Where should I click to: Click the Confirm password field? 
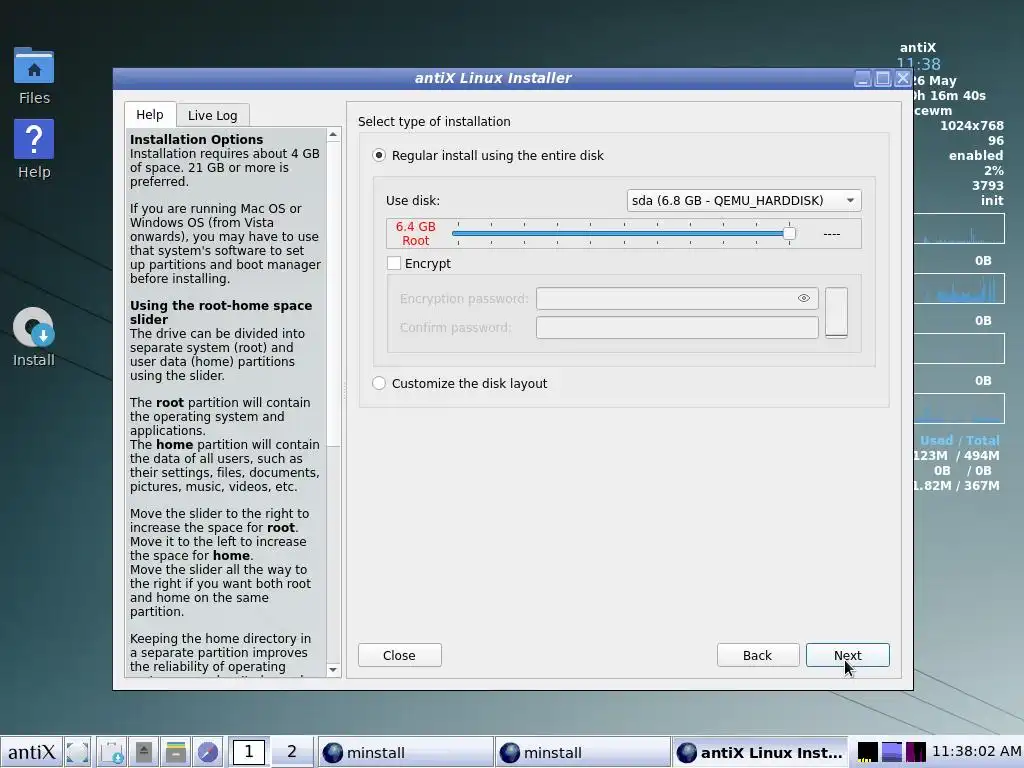677,327
